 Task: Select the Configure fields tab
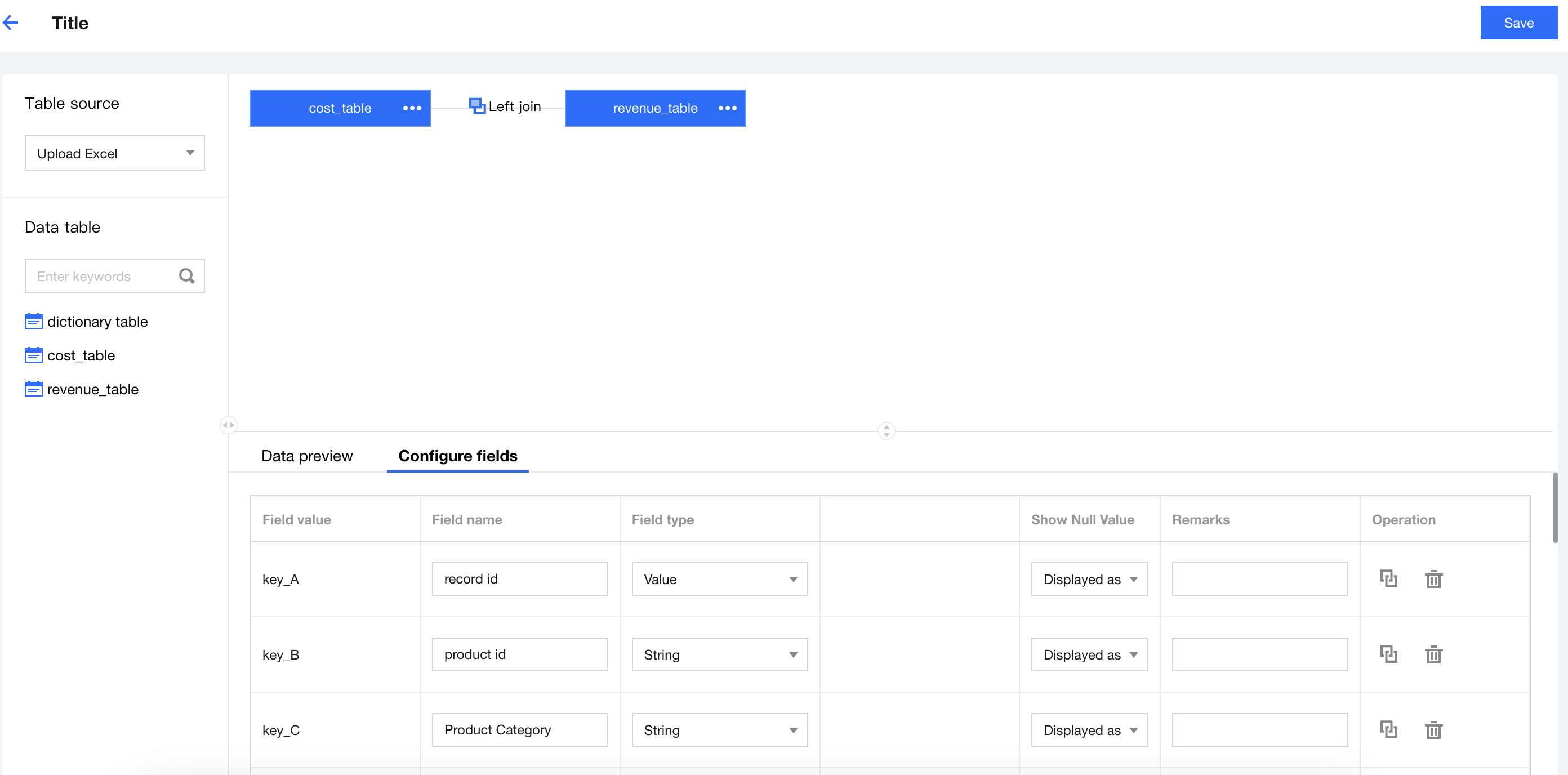[x=458, y=456]
